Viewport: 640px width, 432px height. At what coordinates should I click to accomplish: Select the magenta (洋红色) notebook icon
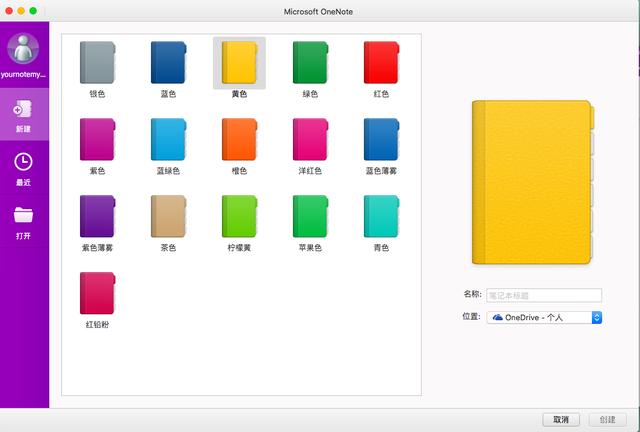(x=310, y=139)
